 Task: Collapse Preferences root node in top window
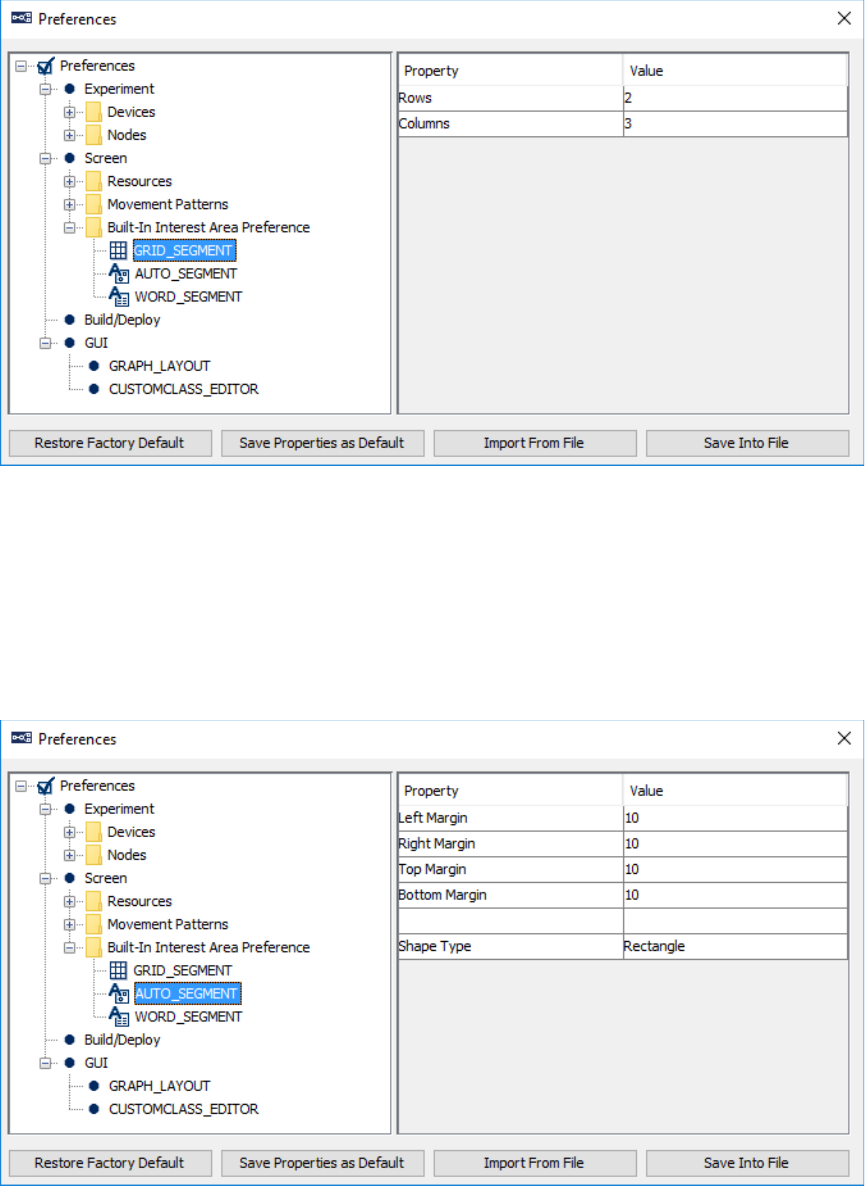[21, 67]
